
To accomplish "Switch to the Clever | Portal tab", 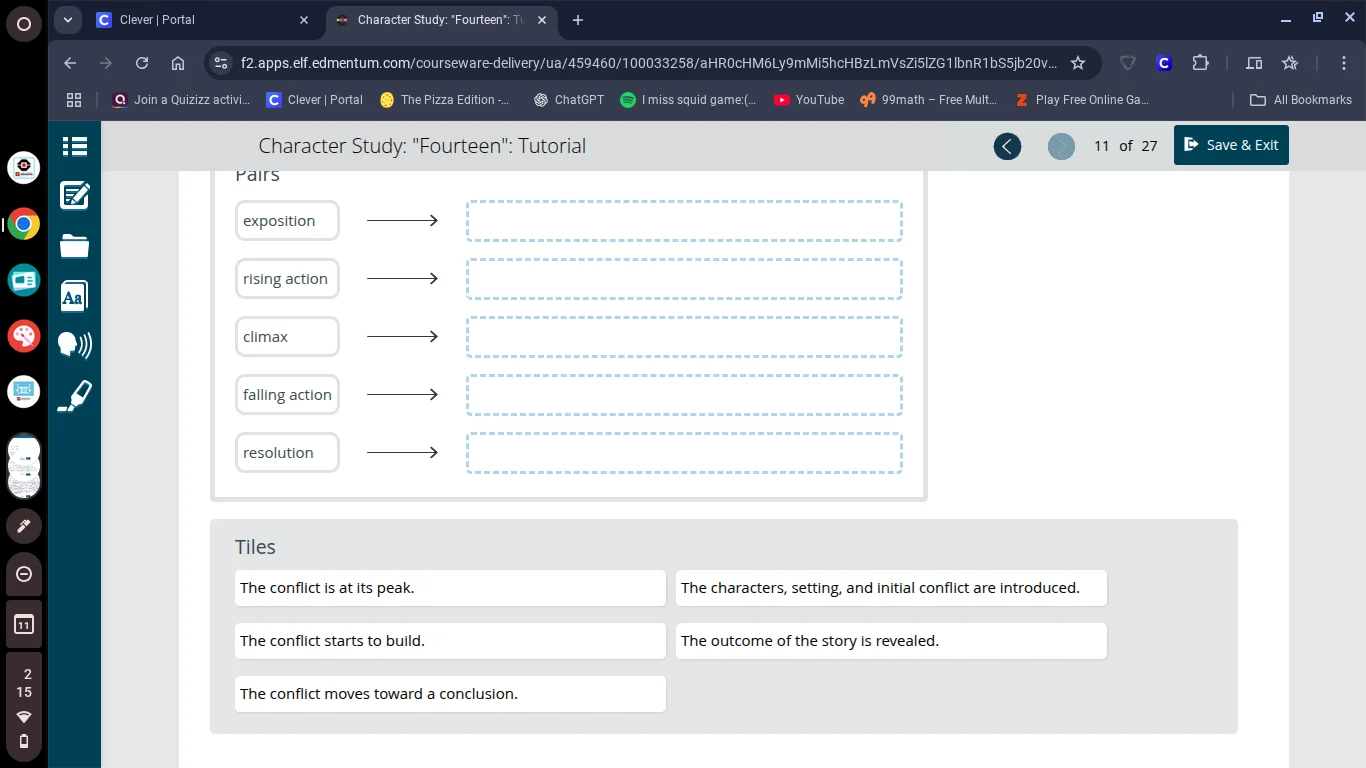I will (x=157, y=20).
